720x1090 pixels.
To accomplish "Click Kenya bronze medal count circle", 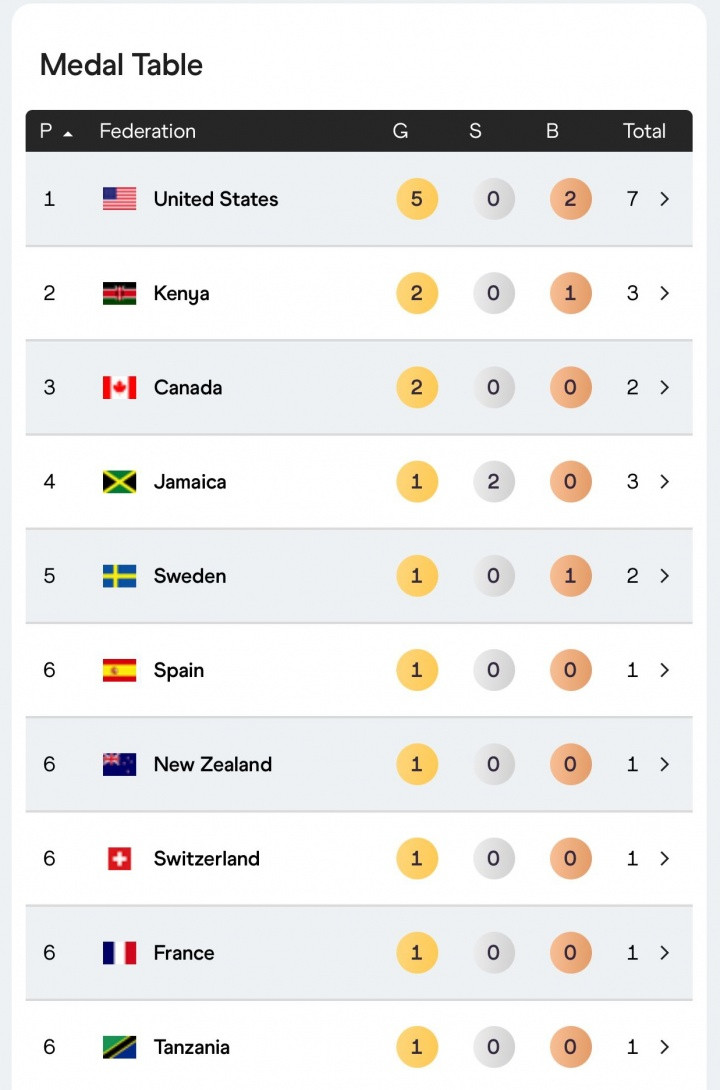I will [x=570, y=293].
